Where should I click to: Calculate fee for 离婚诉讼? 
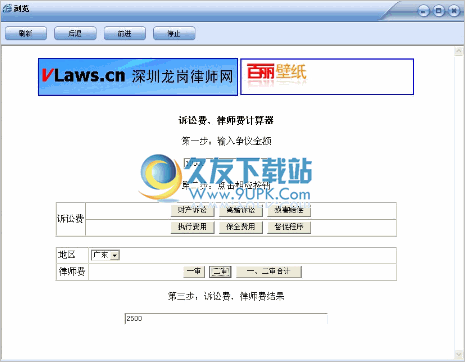pos(241,210)
